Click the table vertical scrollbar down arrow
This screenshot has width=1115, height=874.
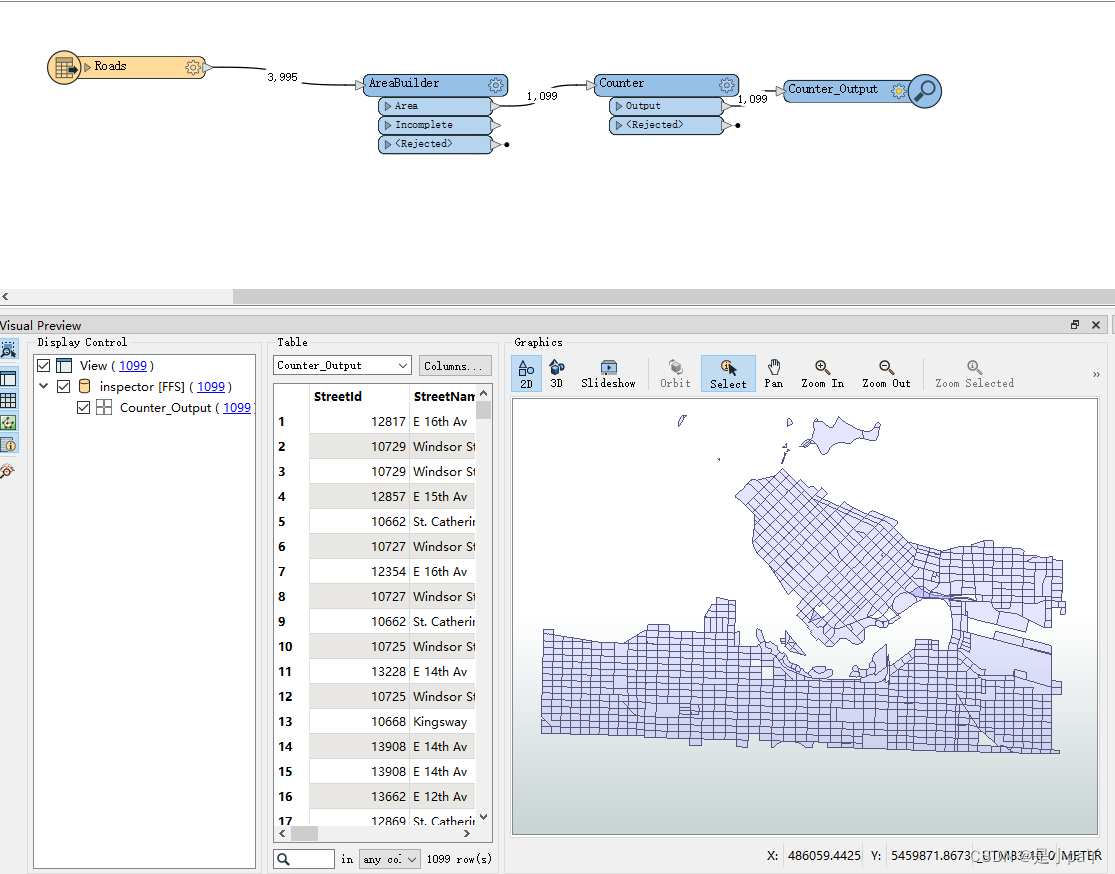pos(484,818)
